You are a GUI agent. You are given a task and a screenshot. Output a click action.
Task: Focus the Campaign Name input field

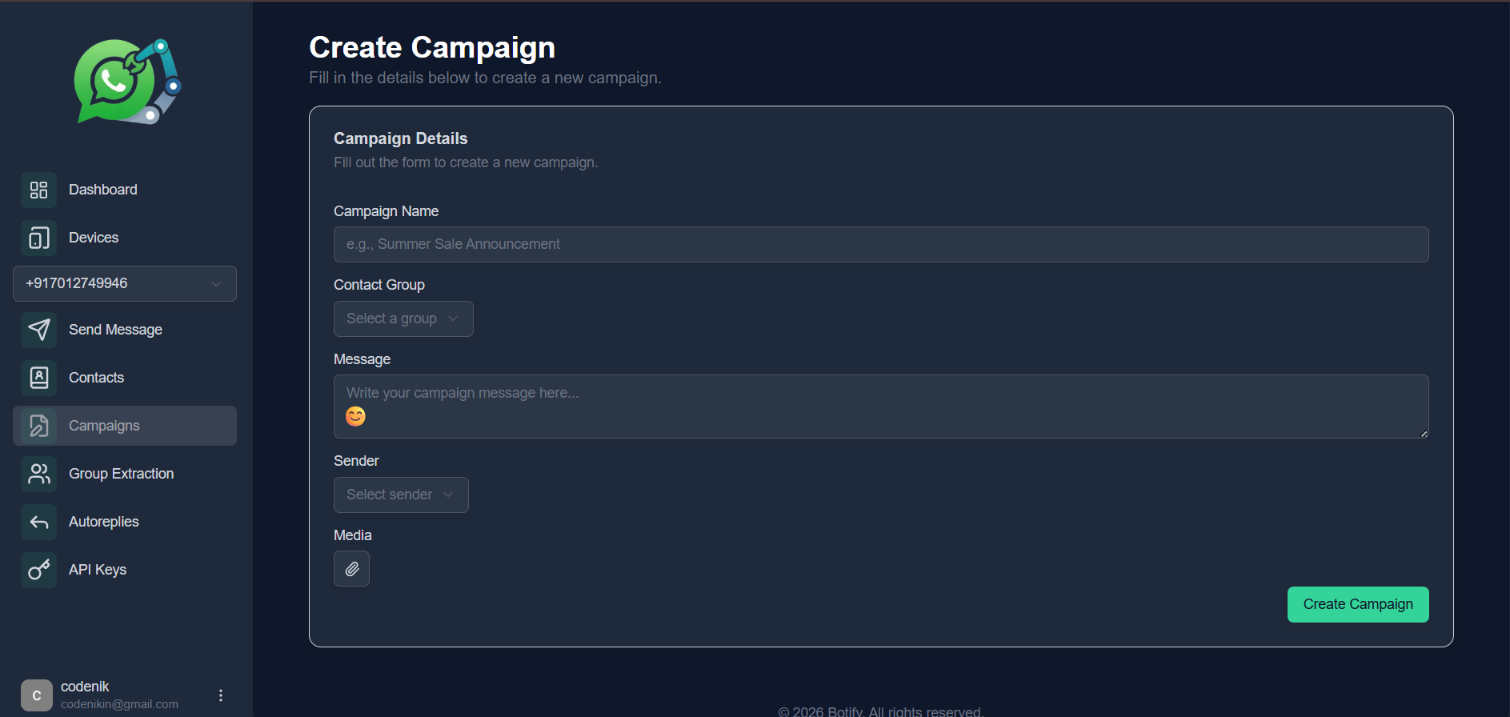880,244
